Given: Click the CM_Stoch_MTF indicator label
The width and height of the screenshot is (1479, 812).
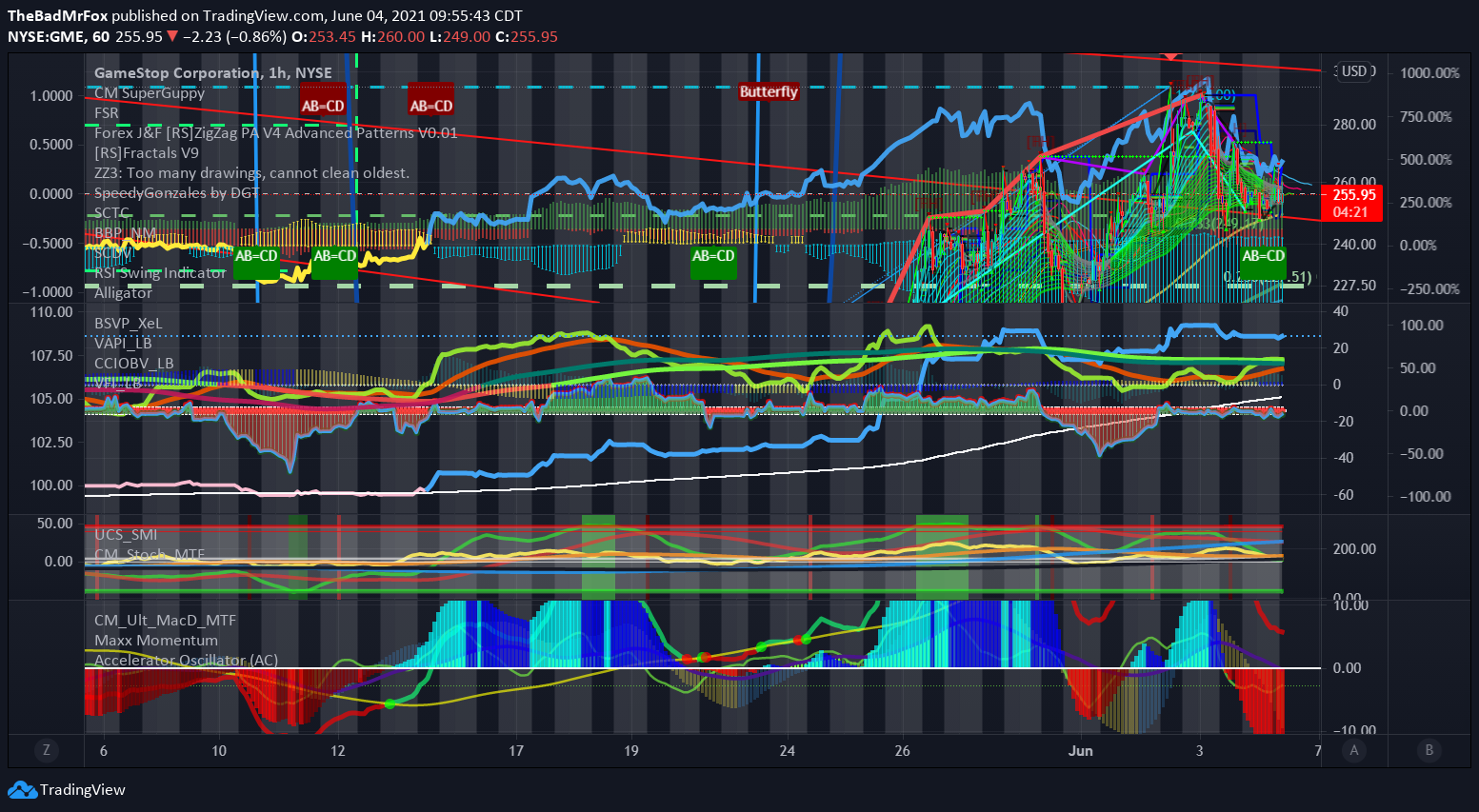Looking at the screenshot, I should (x=150, y=555).
